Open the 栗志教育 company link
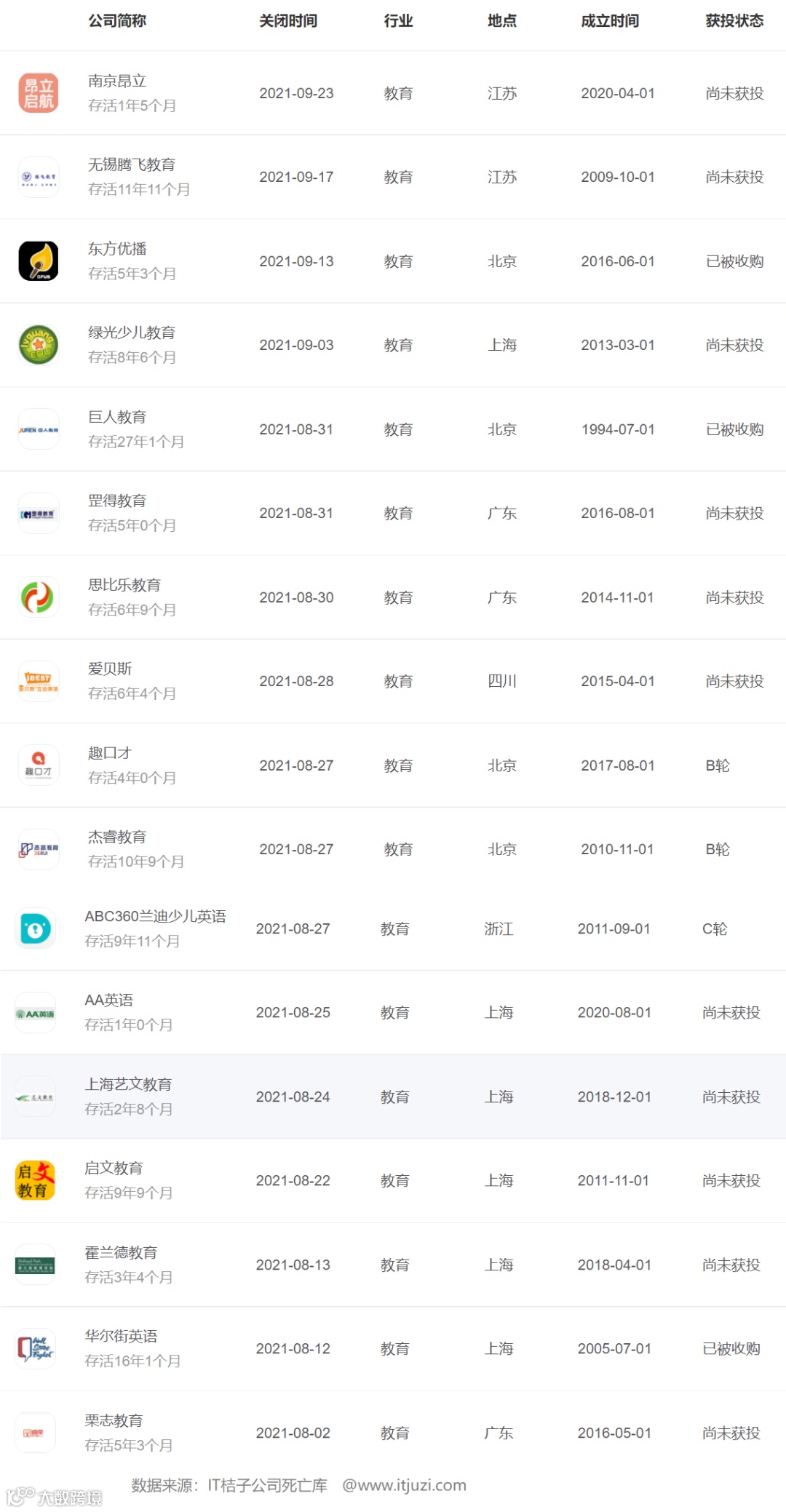 tap(114, 1420)
